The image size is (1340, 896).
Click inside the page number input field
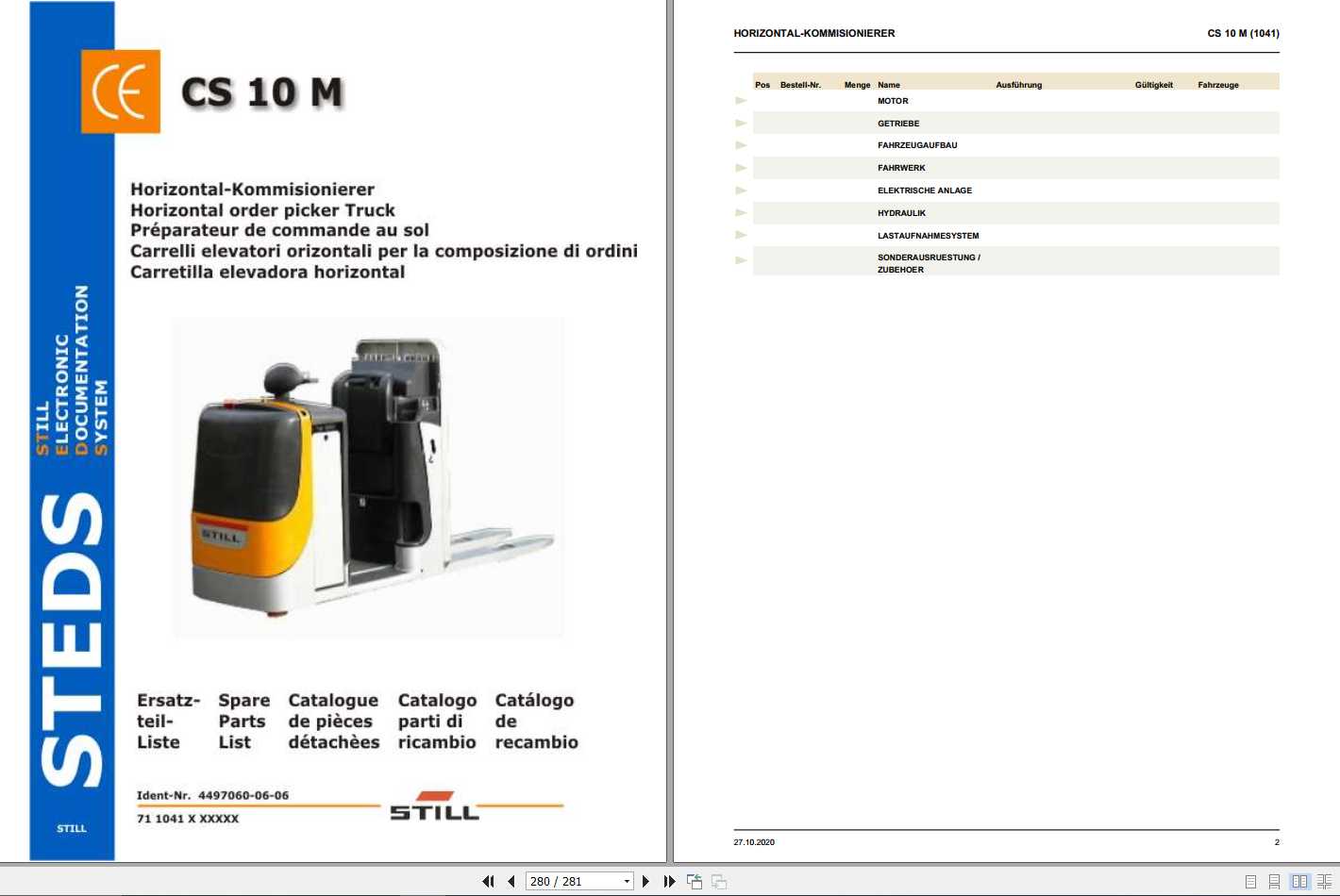point(566,881)
